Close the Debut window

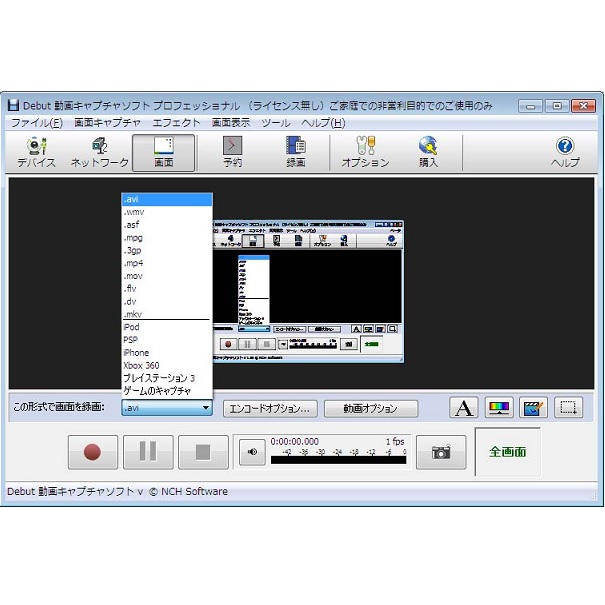click(x=583, y=106)
